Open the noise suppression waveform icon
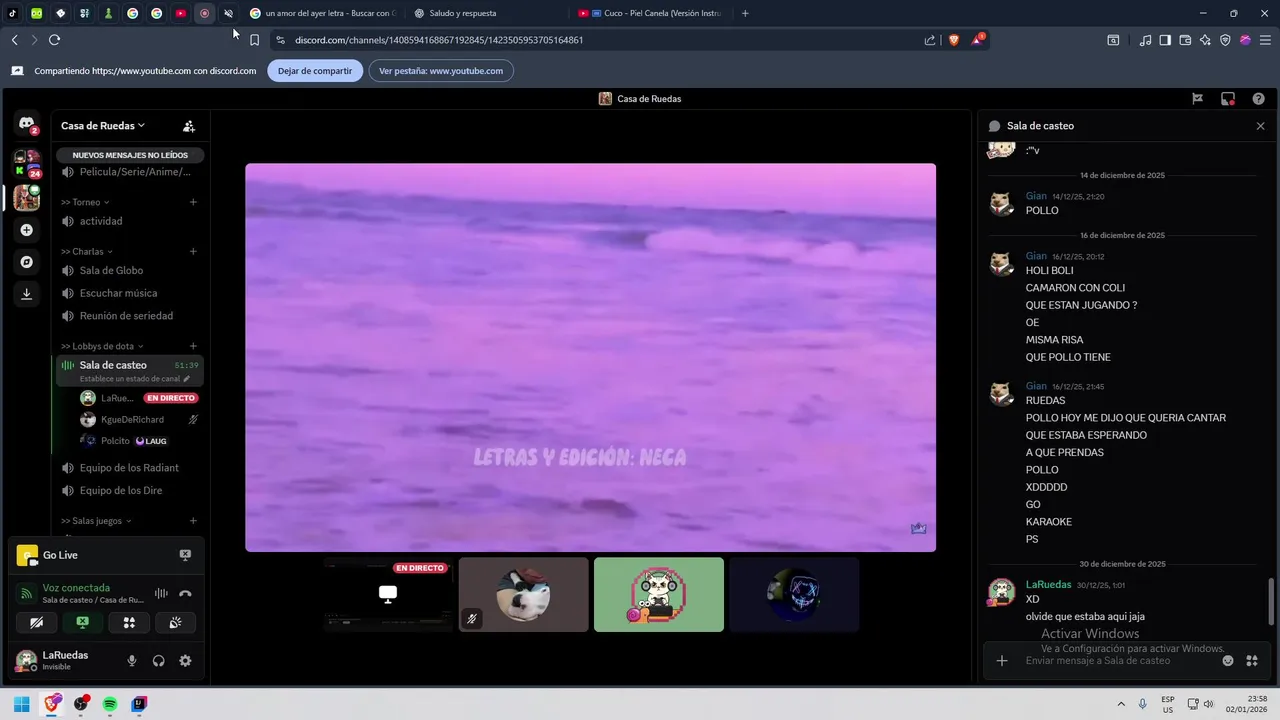Image resolution: width=1280 pixels, height=720 pixels. [161, 593]
